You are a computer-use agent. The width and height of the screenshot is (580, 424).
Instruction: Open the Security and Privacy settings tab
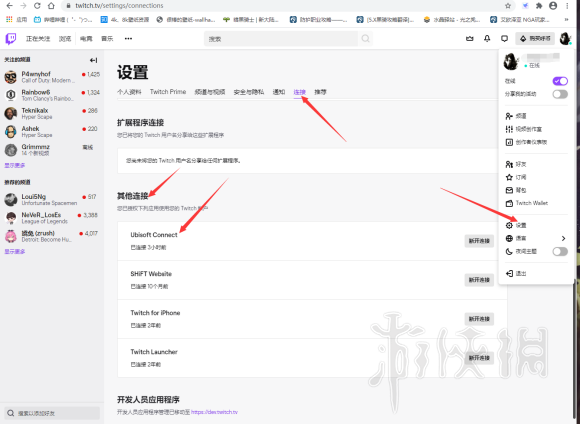tap(249, 92)
